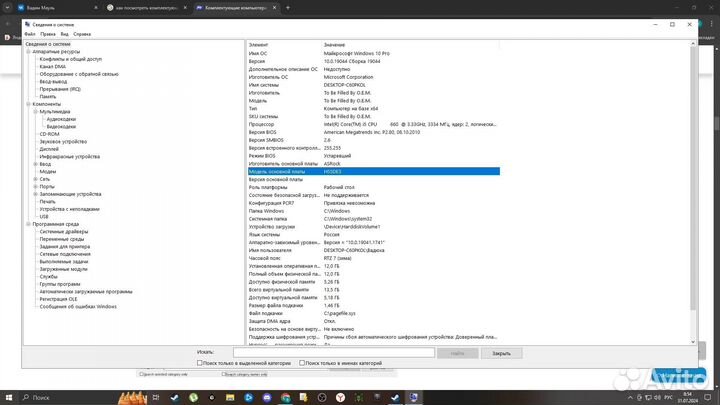Image resolution: width=720 pixels, height=405 pixels.
Task: Select the CD-ROM tree item
Action: [x=50, y=134]
